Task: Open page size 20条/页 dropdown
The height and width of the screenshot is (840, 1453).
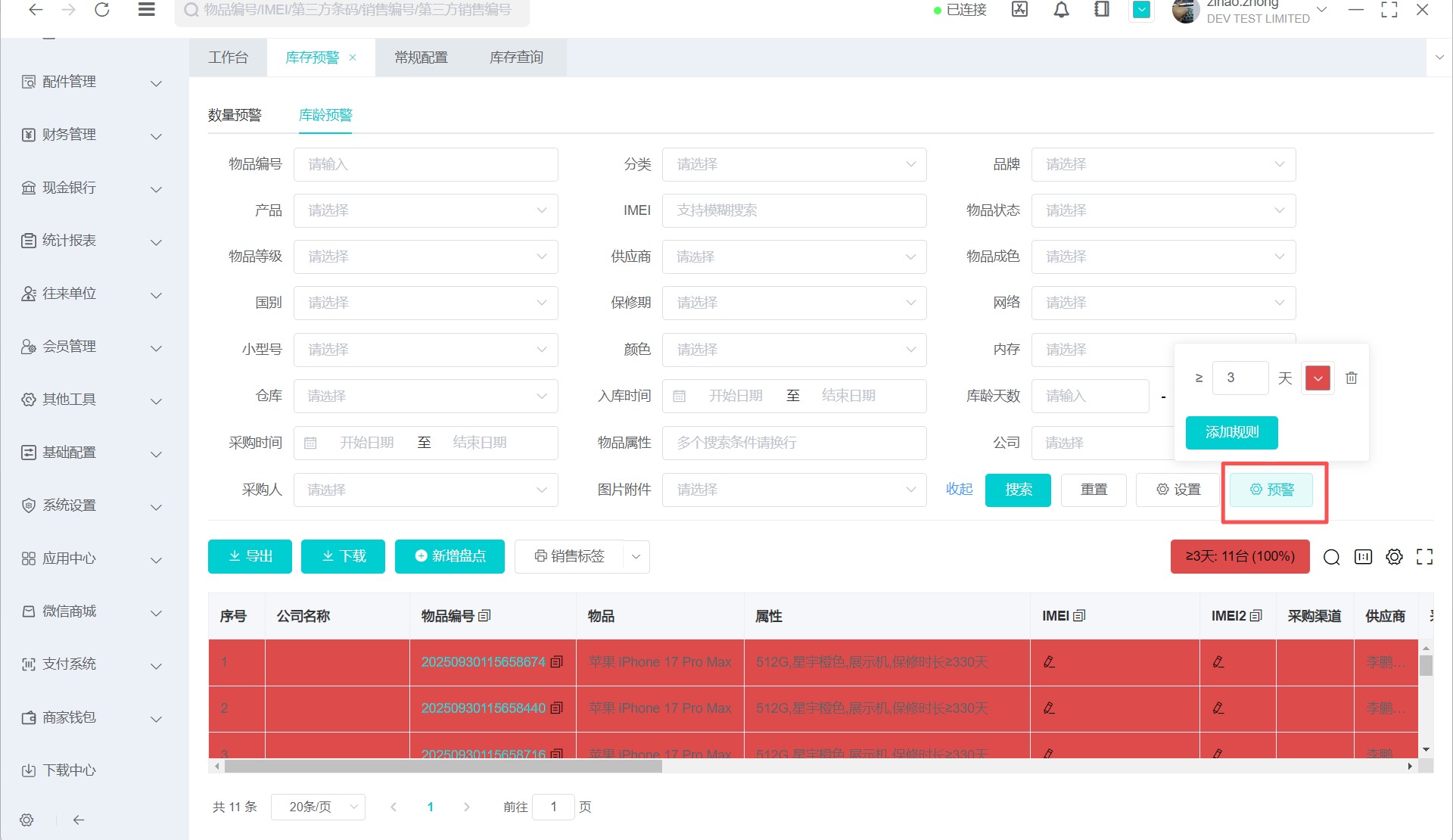Action: [x=318, y=807]
